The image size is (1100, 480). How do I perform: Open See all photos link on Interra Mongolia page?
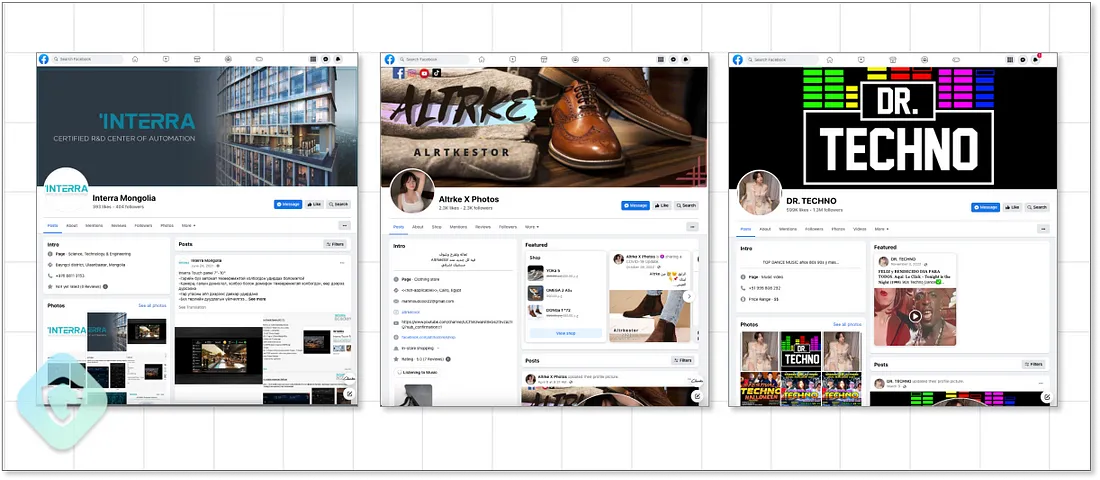click(152, 305)
